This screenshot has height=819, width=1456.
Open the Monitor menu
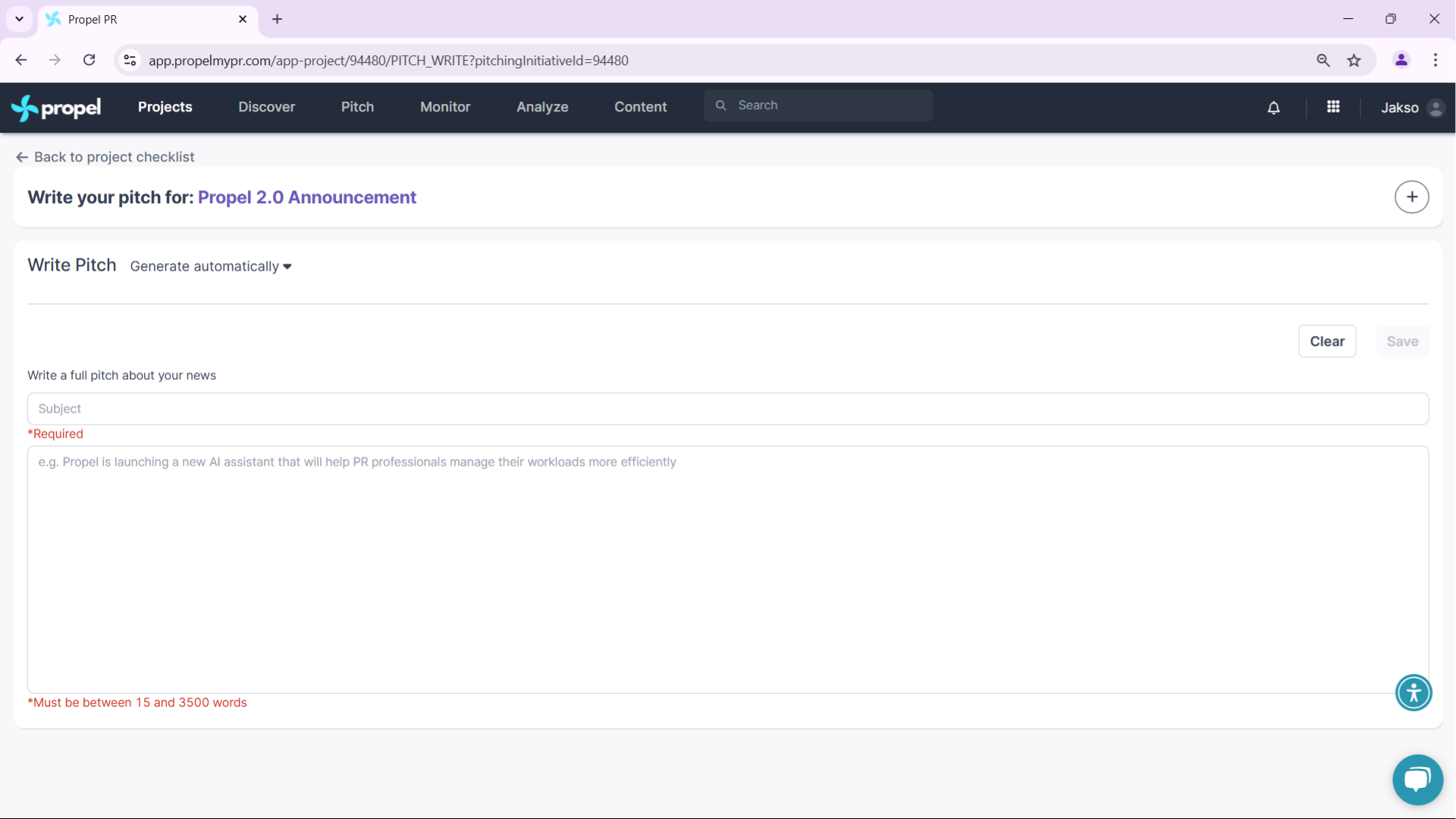445,107
